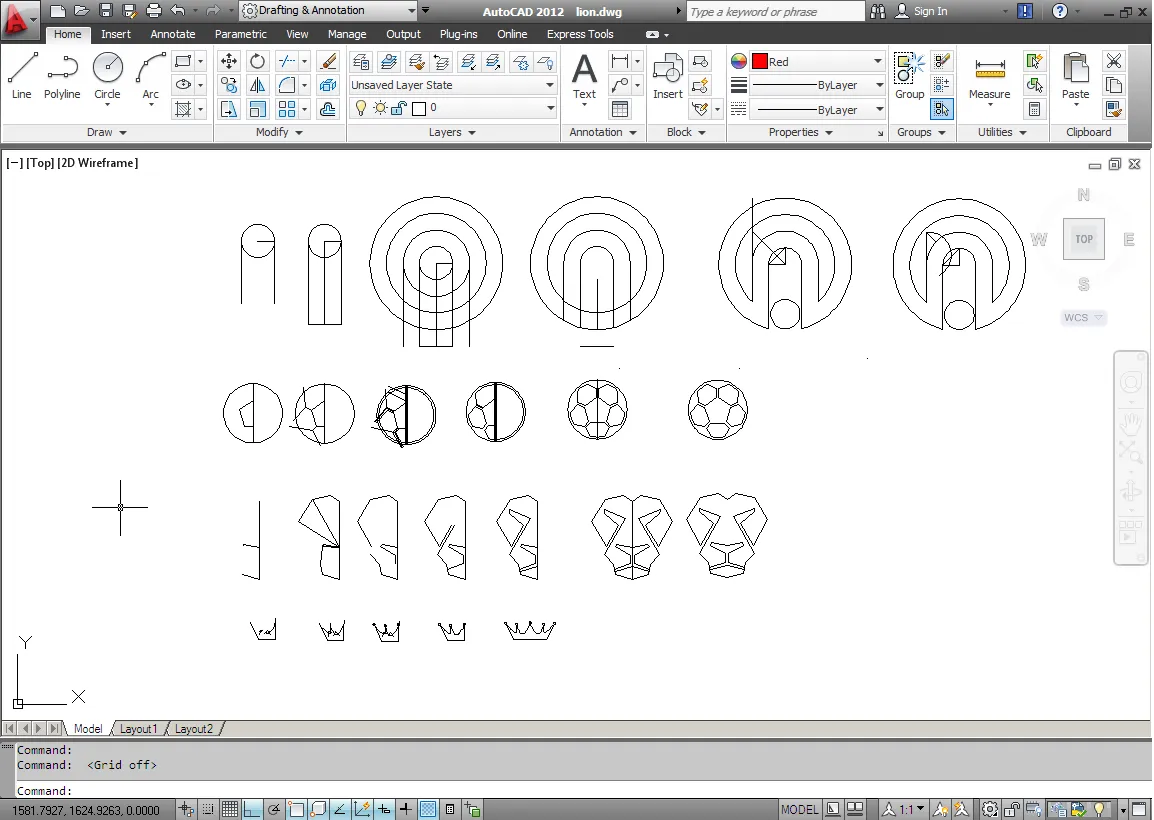Click the [2D Wireframe] visual style label
Viewport: 1154px width, 820px height.
pos(97,163)
